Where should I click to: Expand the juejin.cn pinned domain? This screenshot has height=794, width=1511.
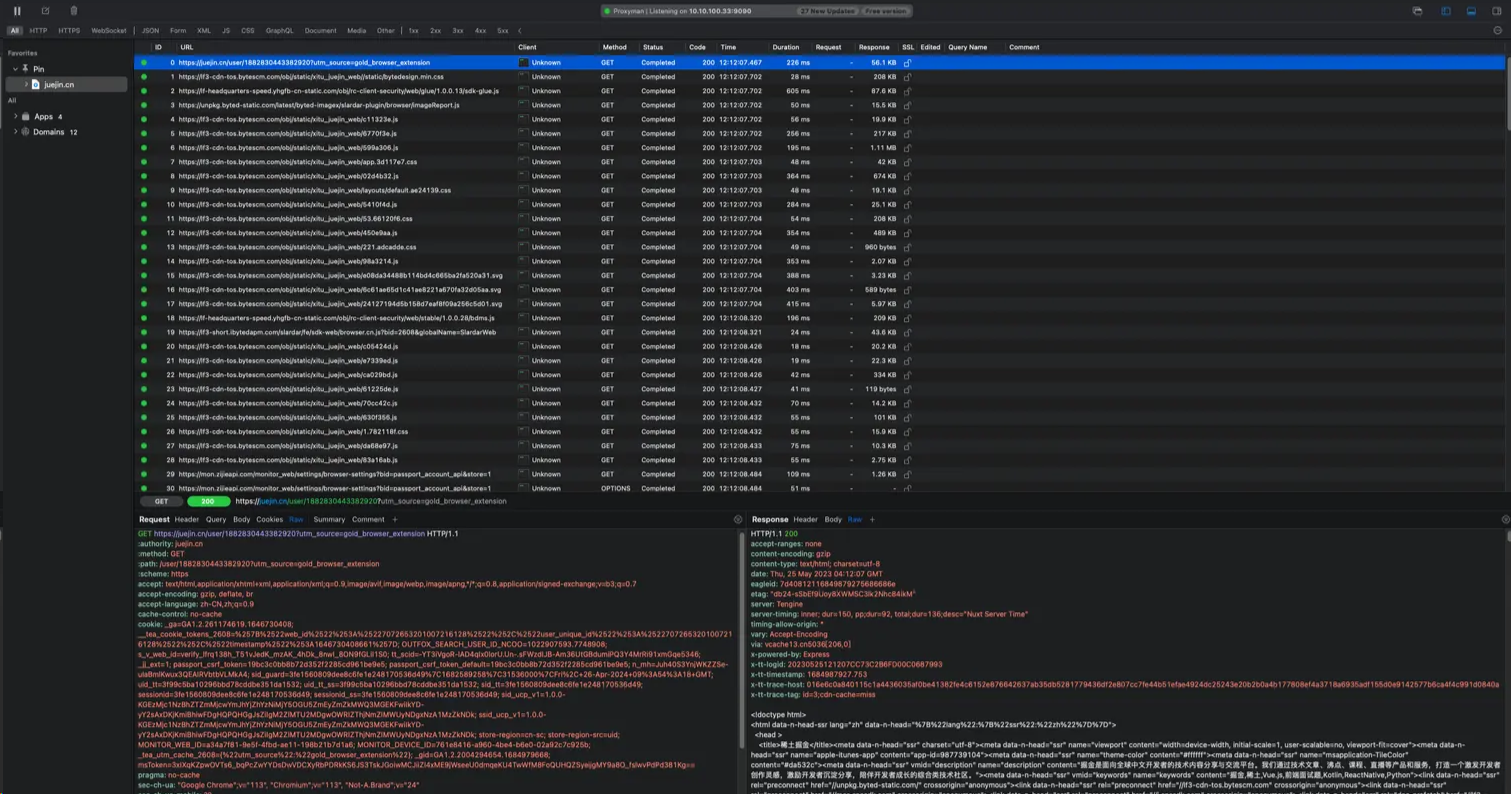26,85
